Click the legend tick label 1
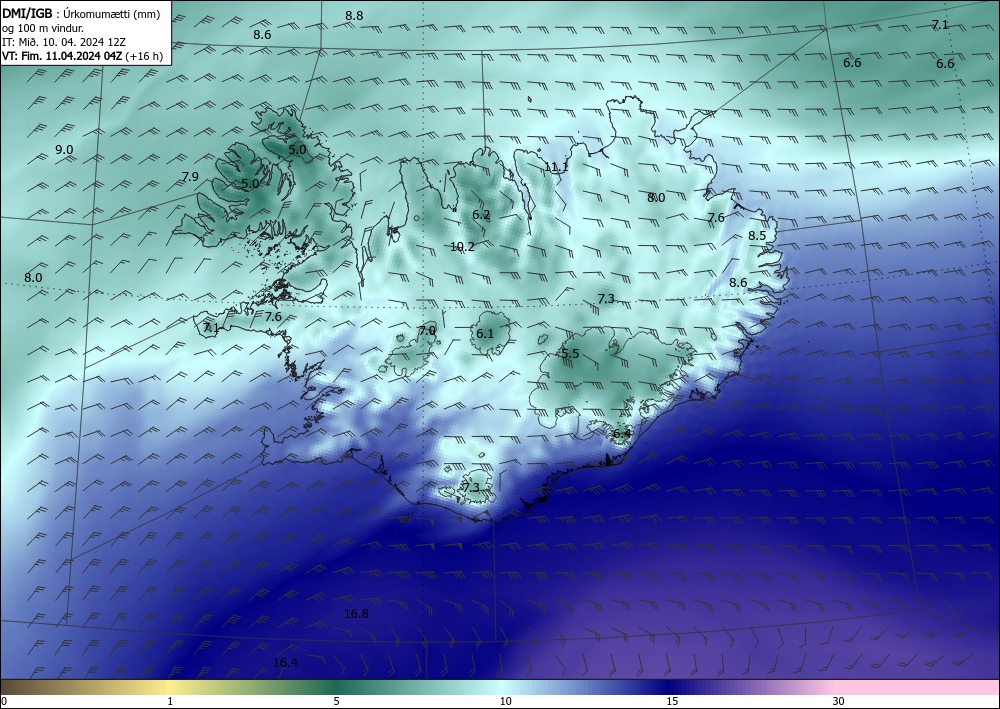 pos(170,702)
